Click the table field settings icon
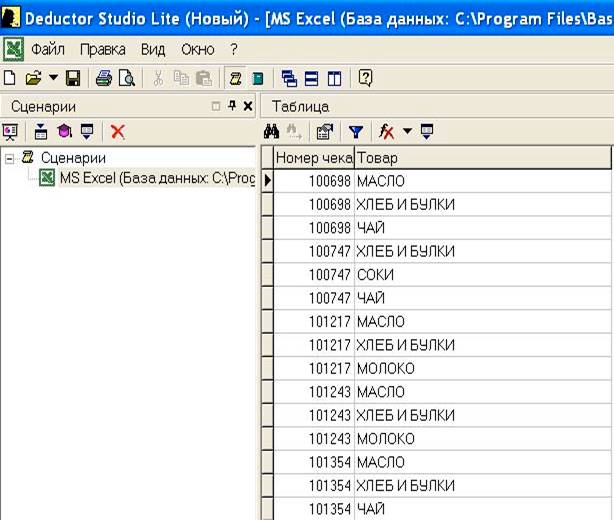The height and width of the screenshot is (520, 614). point(325,132)
